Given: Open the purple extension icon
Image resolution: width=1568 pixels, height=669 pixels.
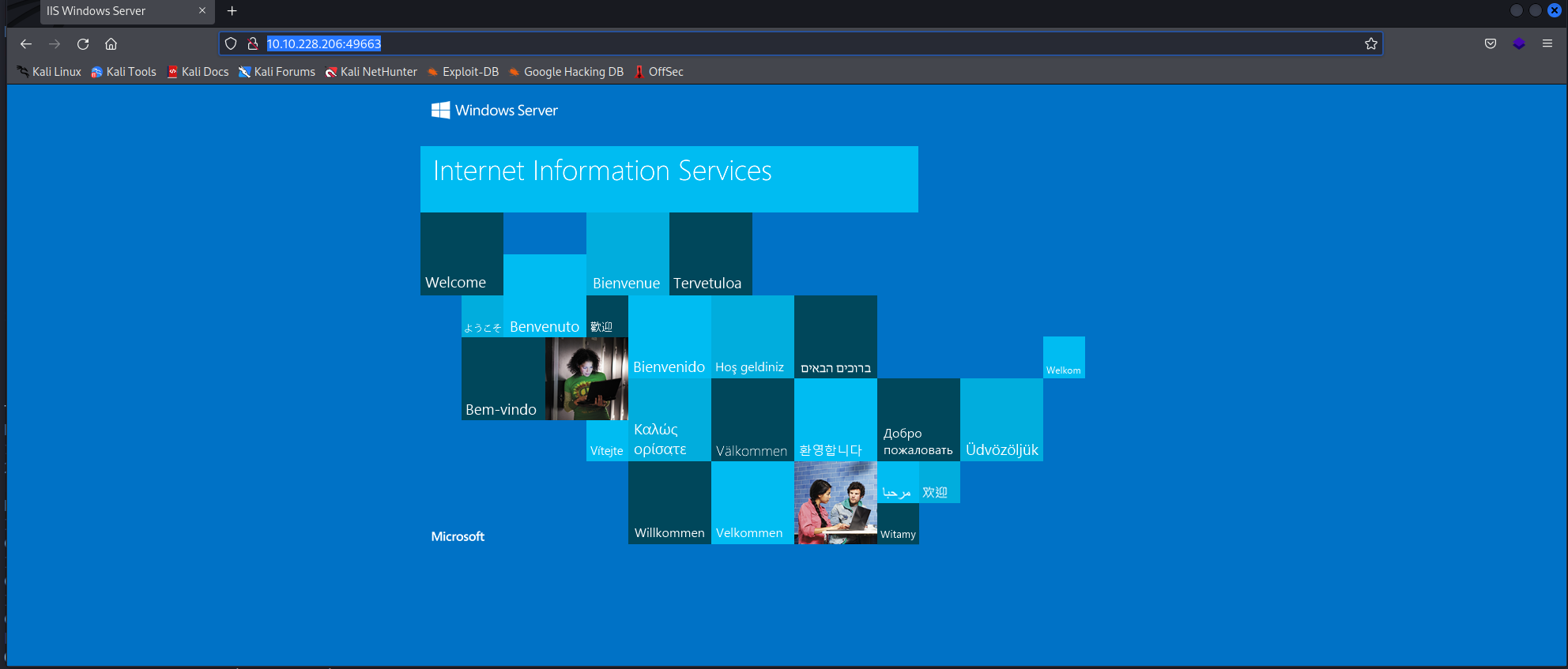Looking at the screenshot, I should pyautogui.click(x=1519, y=44).
